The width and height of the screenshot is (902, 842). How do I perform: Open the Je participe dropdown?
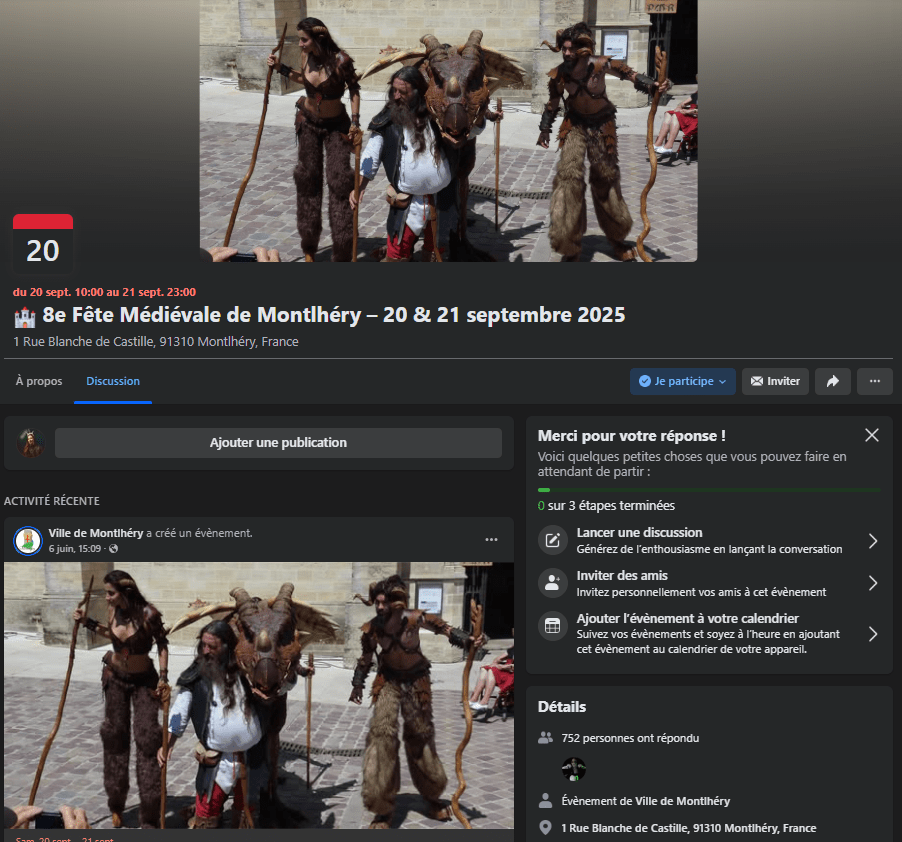[683, 381]
